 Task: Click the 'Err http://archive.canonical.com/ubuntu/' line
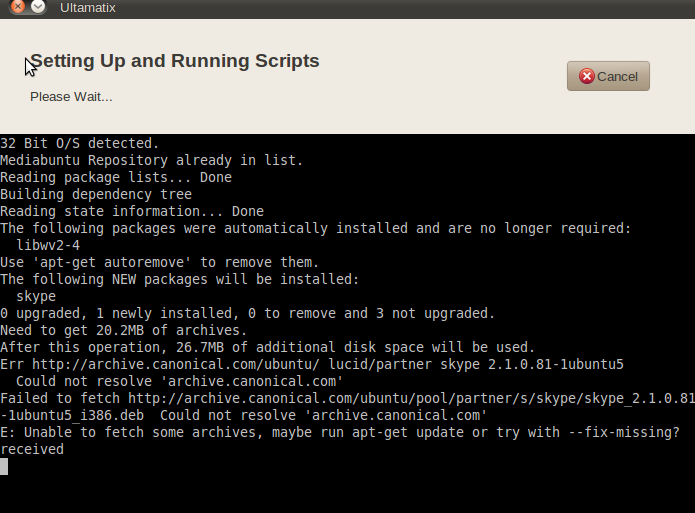point(312,364)
